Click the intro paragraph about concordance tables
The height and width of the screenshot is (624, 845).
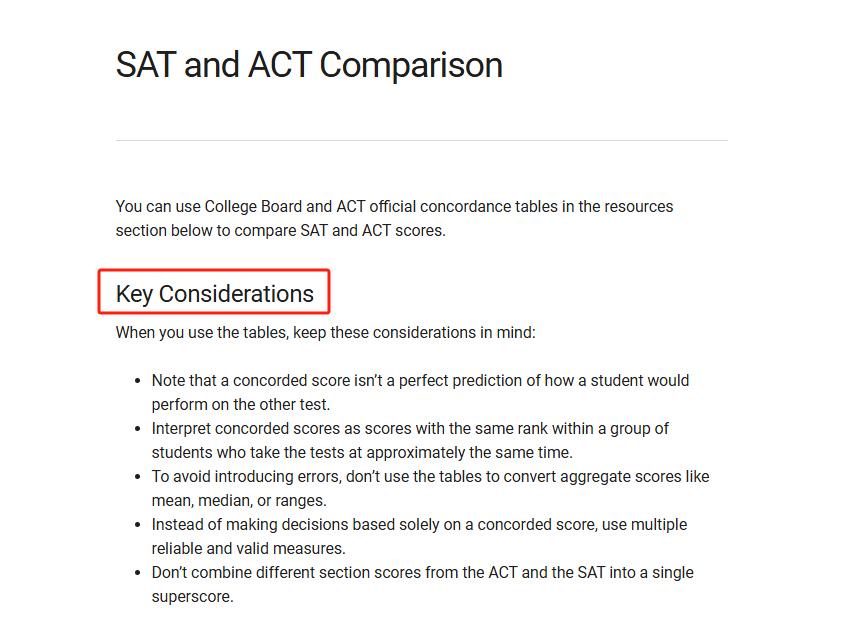pyautogui.click(x=394, y=218)
